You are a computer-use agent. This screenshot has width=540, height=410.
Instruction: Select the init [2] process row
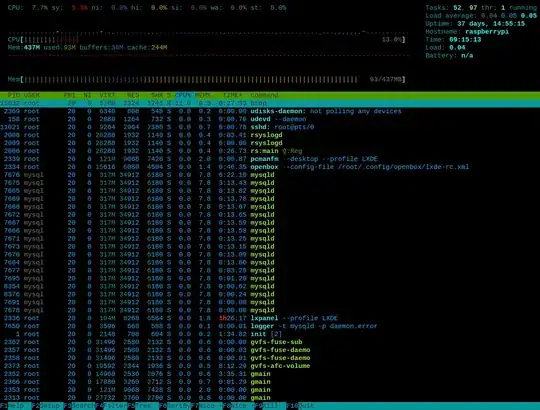(270, 334)
